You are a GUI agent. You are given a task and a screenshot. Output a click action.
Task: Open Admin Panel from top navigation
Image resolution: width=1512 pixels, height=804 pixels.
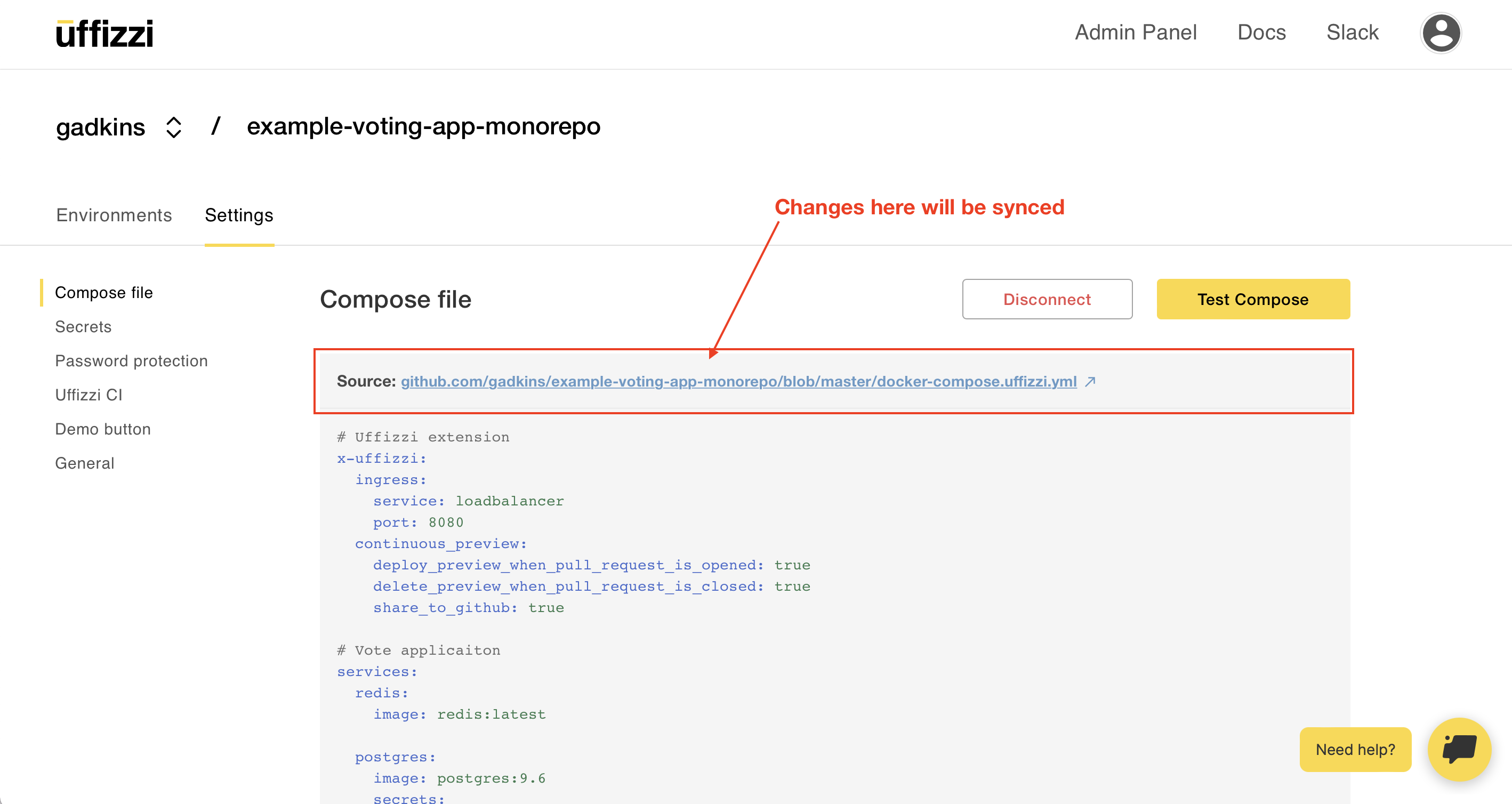1135,33
